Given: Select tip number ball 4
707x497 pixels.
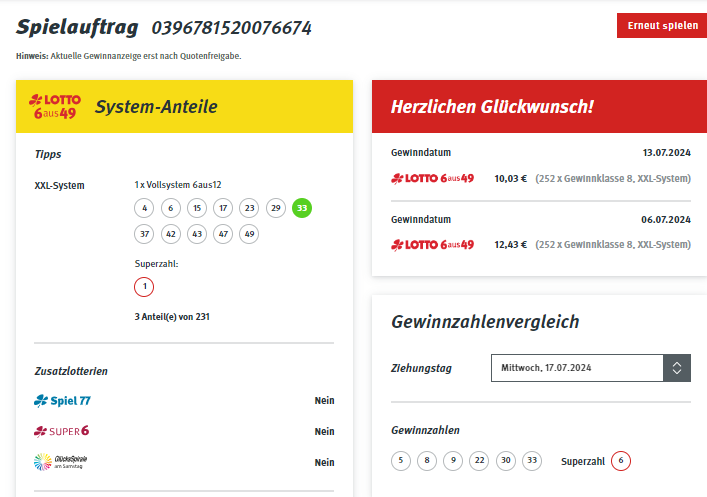Looking at the screenshot, I should [144, 208].
